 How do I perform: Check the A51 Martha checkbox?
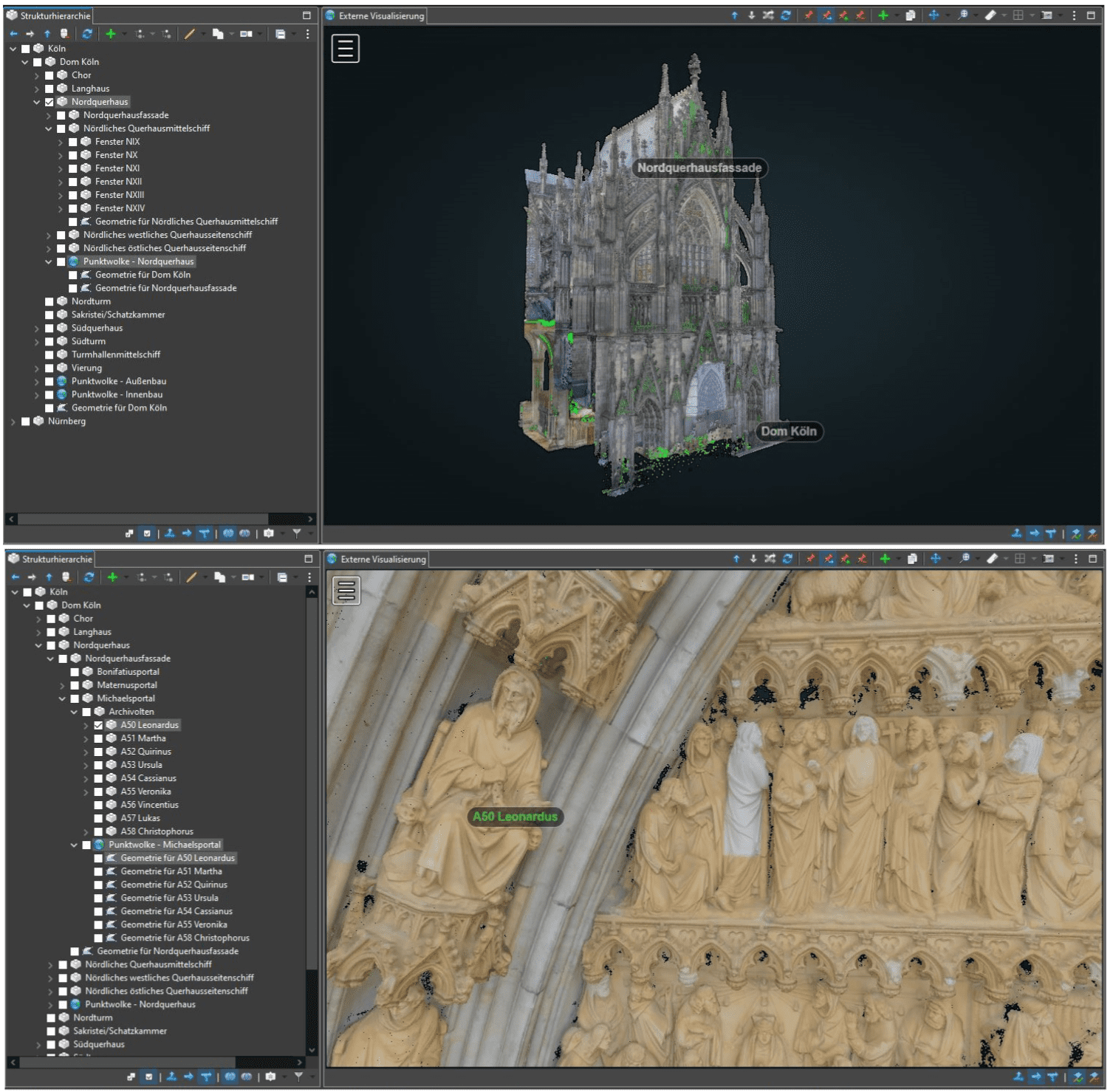click(98, 738)
